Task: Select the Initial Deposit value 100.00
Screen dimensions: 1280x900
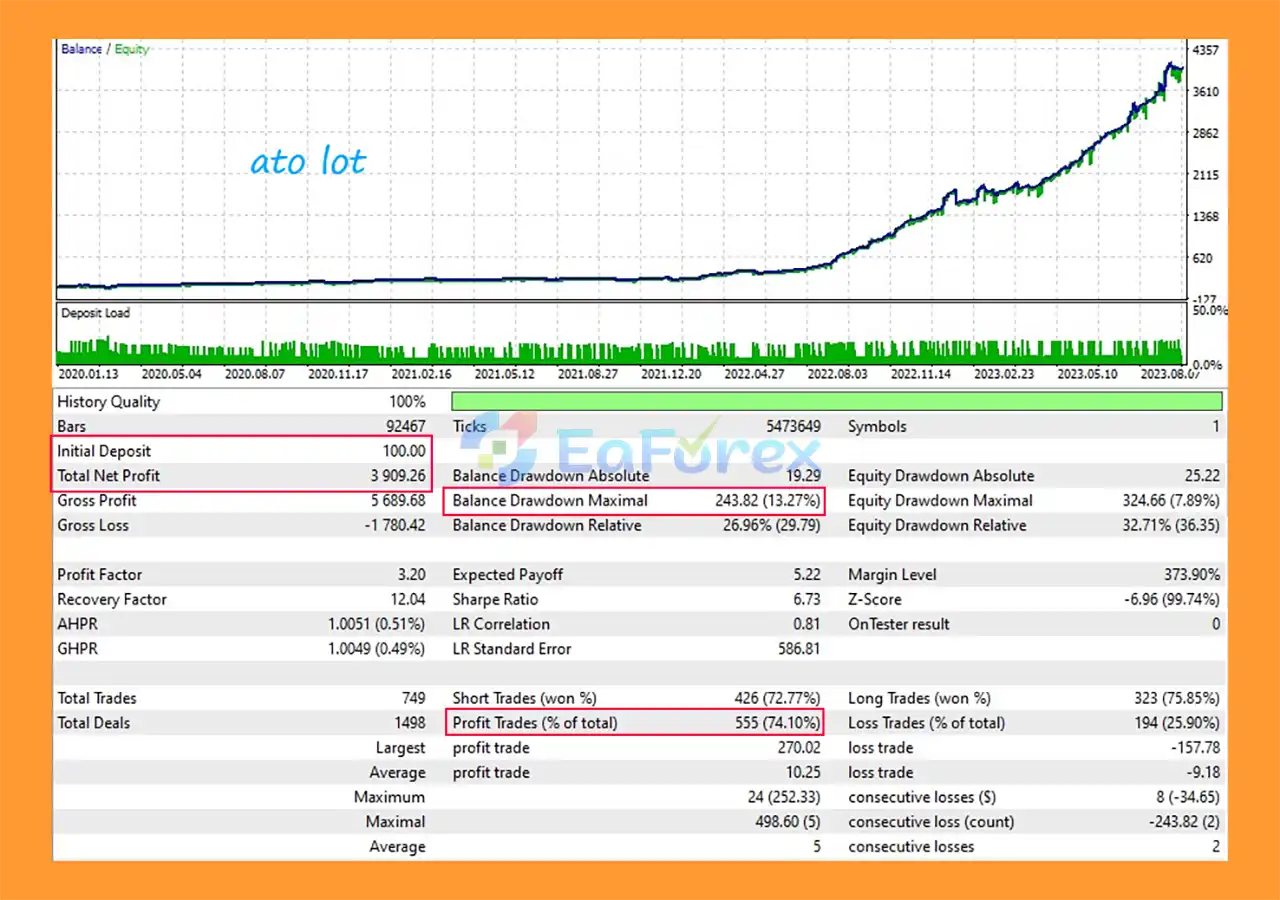Action: [x=403, y=451]
